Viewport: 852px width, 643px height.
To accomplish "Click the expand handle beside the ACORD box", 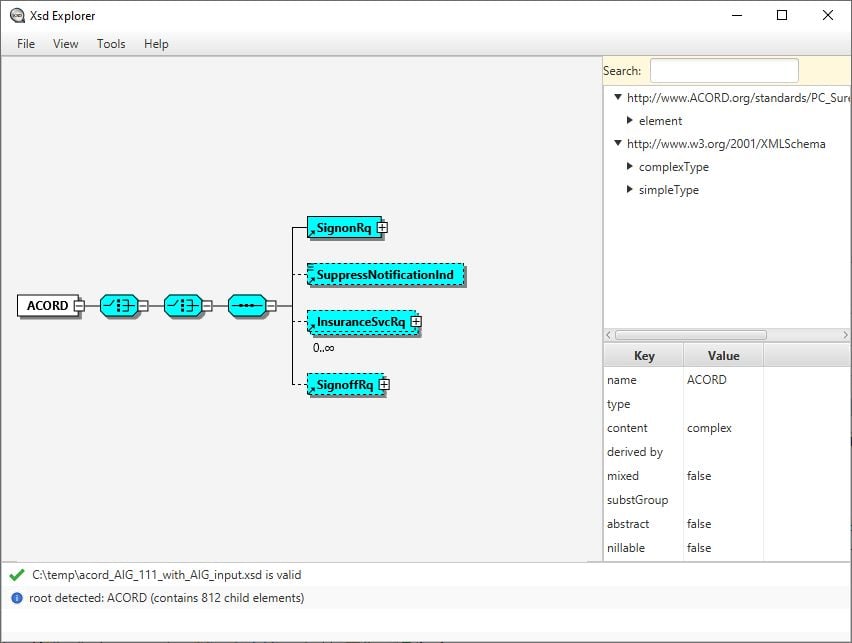I will tap(77, 305).
